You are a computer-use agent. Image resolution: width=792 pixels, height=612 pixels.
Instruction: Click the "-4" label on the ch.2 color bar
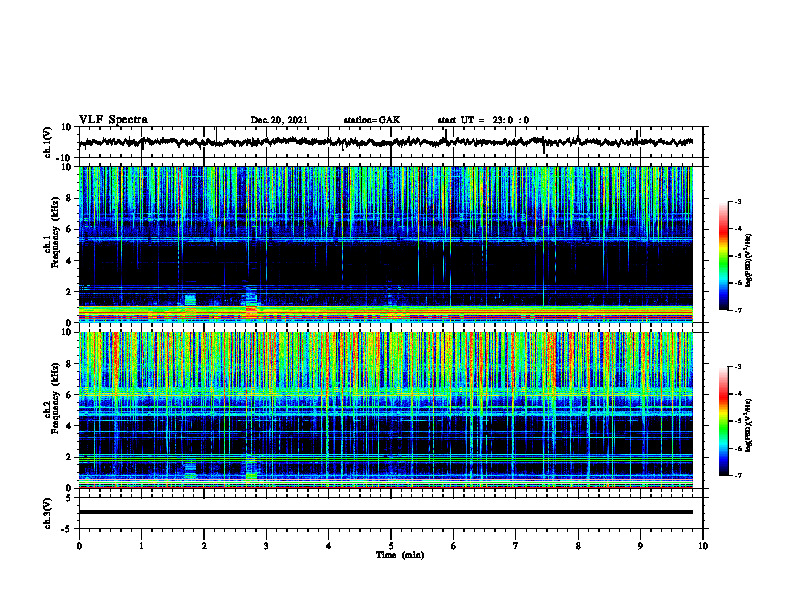point(737,394)
